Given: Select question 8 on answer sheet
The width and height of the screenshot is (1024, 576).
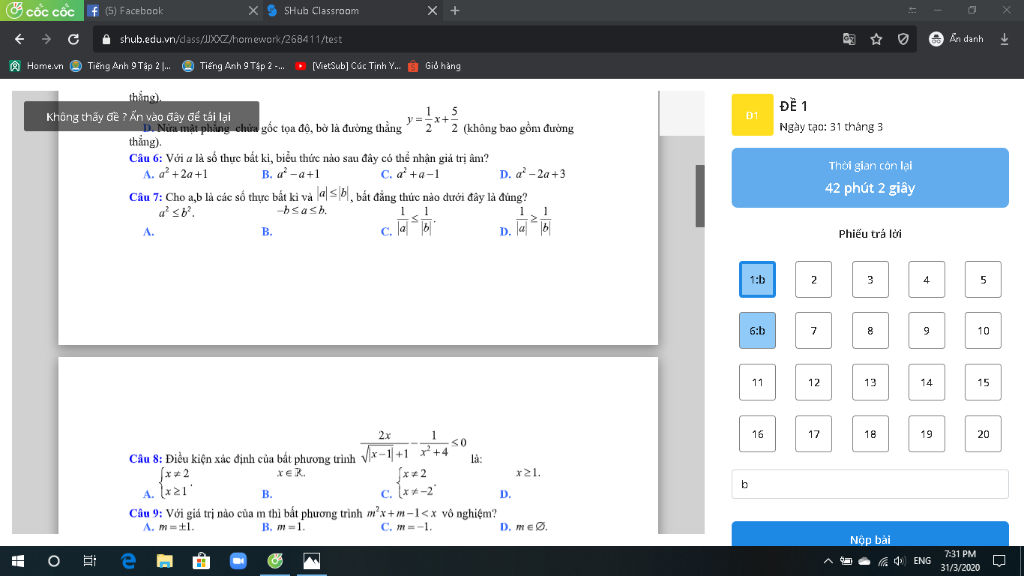Looking at the screenshot, I should (x=870, y=330).
